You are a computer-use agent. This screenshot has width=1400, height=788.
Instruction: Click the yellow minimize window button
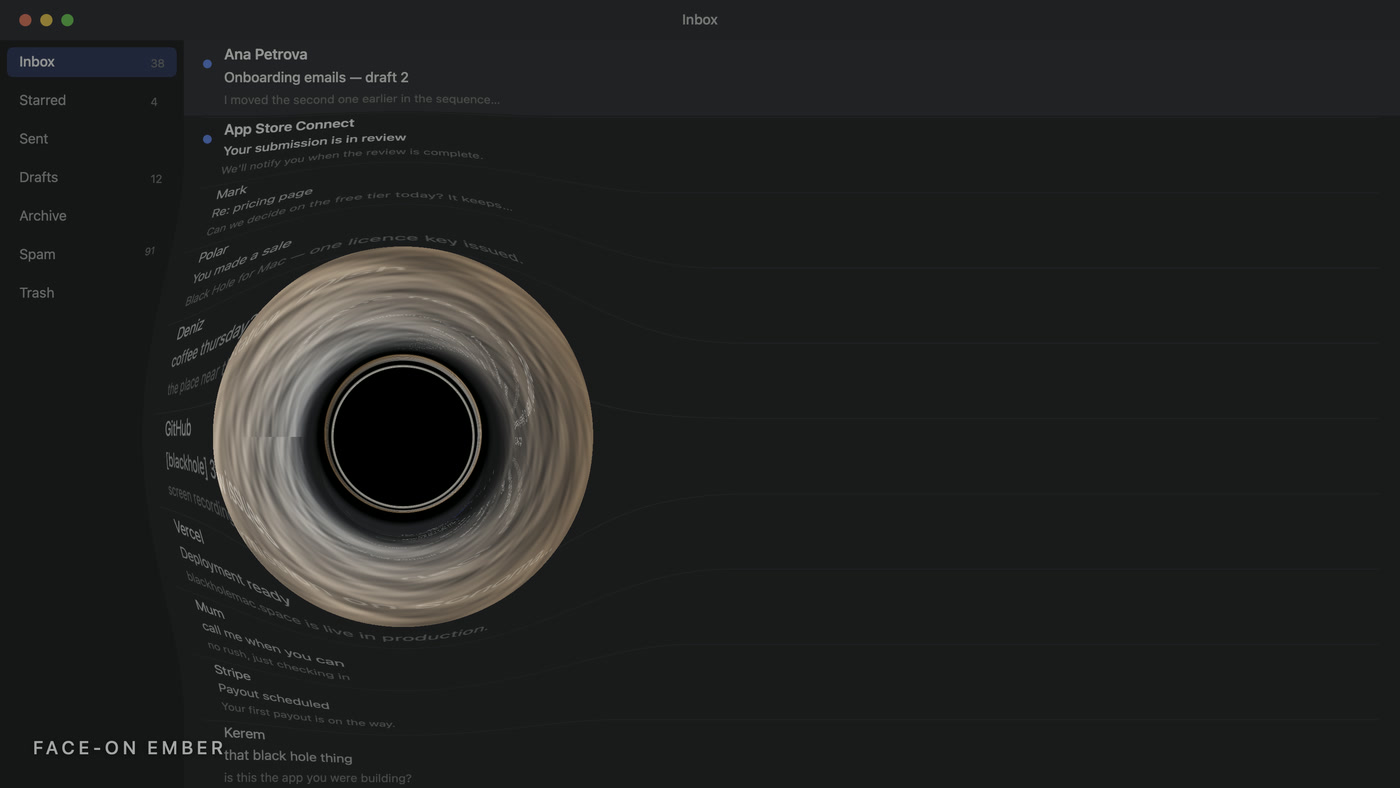click(x=46, y=20)
